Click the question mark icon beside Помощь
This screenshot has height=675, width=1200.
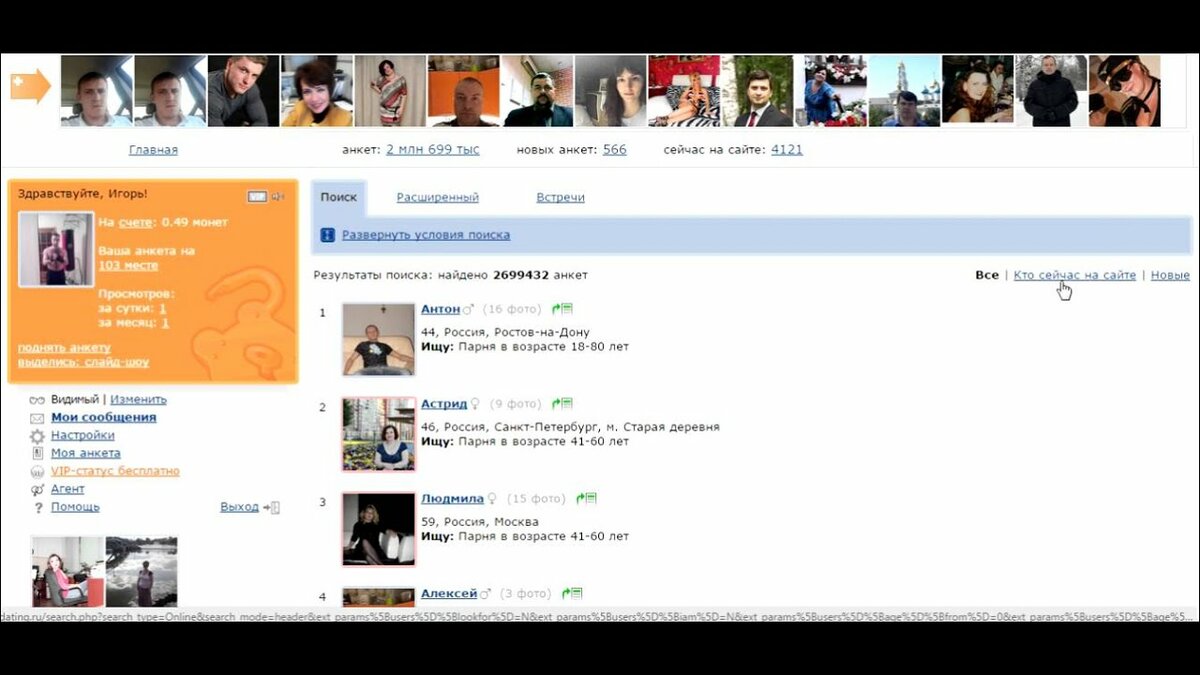(38, 508)
